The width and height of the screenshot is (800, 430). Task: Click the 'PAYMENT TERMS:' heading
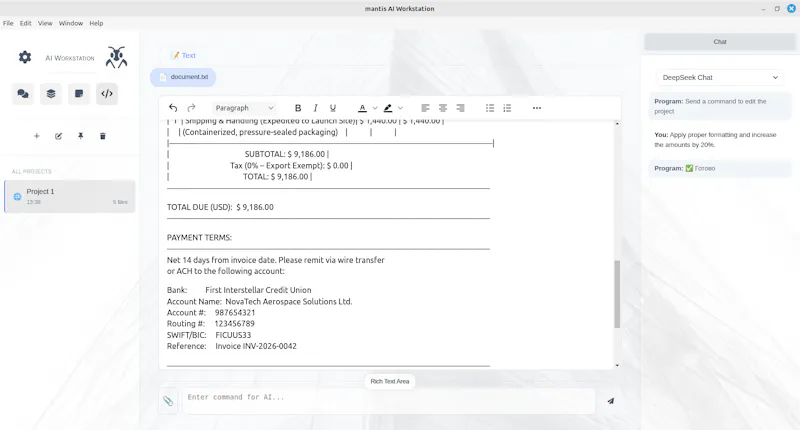point(199,237)
